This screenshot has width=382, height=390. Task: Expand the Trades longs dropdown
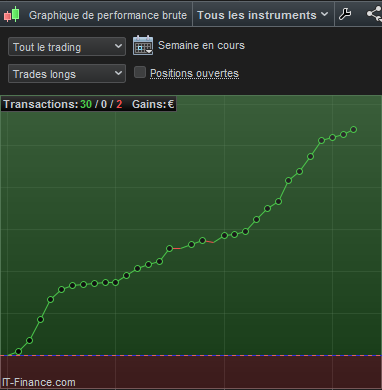pos(67,74)
